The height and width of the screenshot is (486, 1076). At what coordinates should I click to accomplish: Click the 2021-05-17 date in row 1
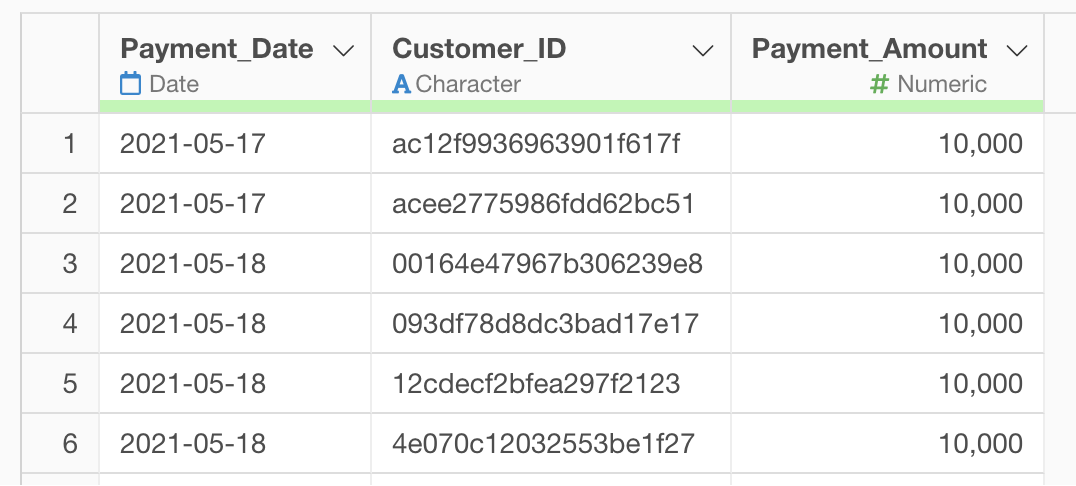coord(193,144)
